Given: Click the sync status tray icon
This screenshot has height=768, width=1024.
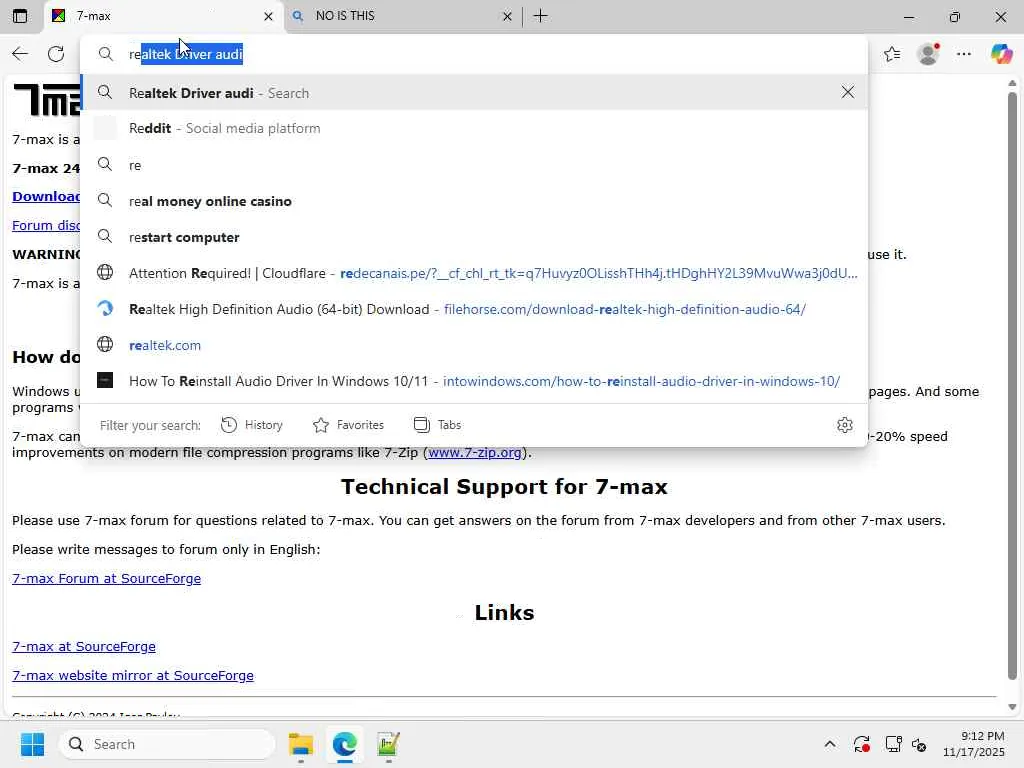Looking at the screenshot, I should pos(861,744).
